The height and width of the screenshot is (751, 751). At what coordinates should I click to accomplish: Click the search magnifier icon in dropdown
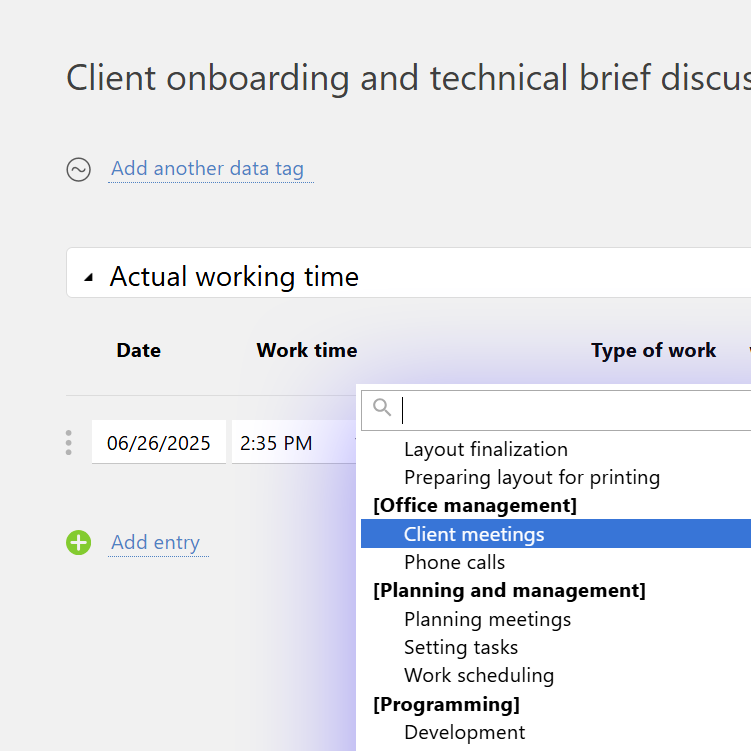click(x=382, y=408)
